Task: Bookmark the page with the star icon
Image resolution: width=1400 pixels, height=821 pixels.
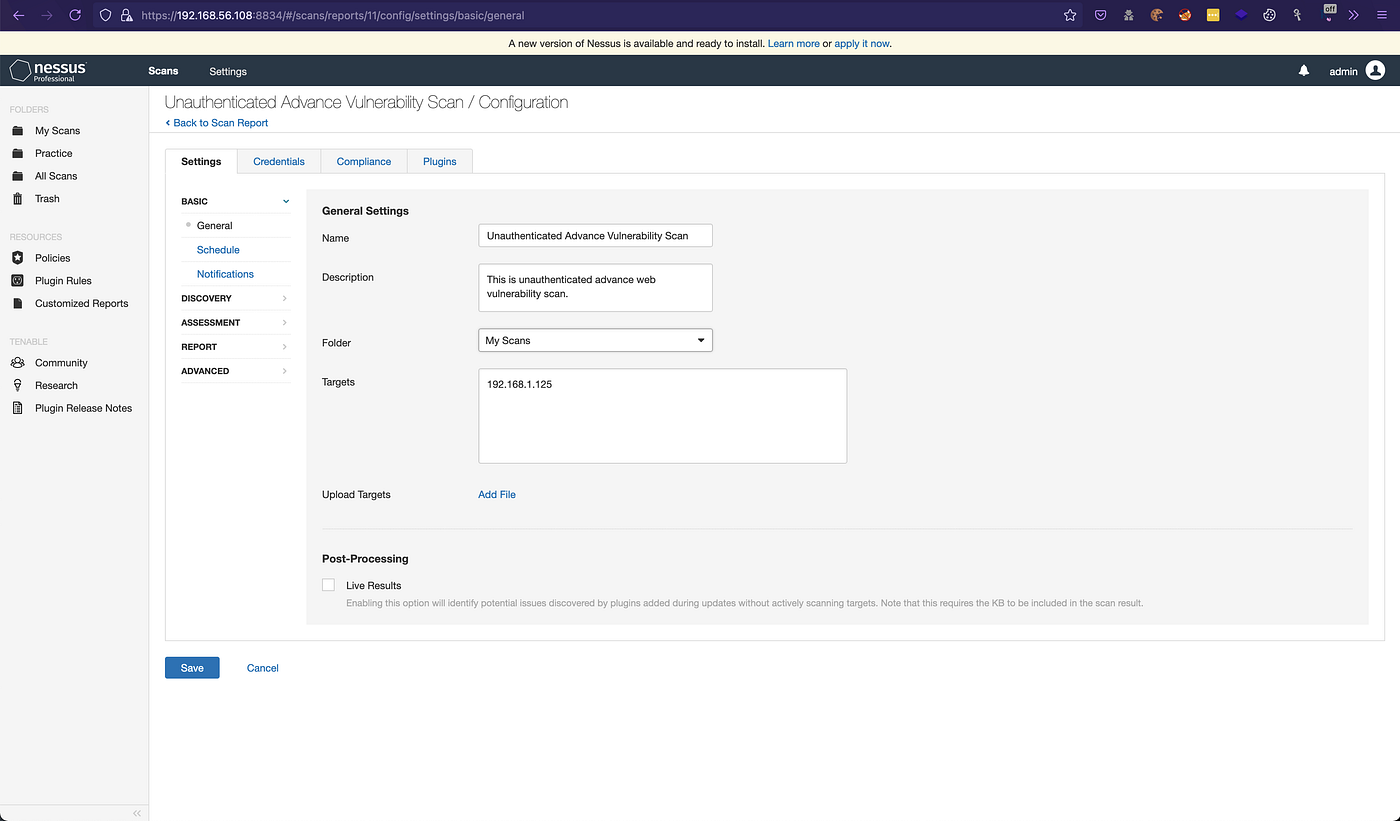Action: [x=1071, y=15]
